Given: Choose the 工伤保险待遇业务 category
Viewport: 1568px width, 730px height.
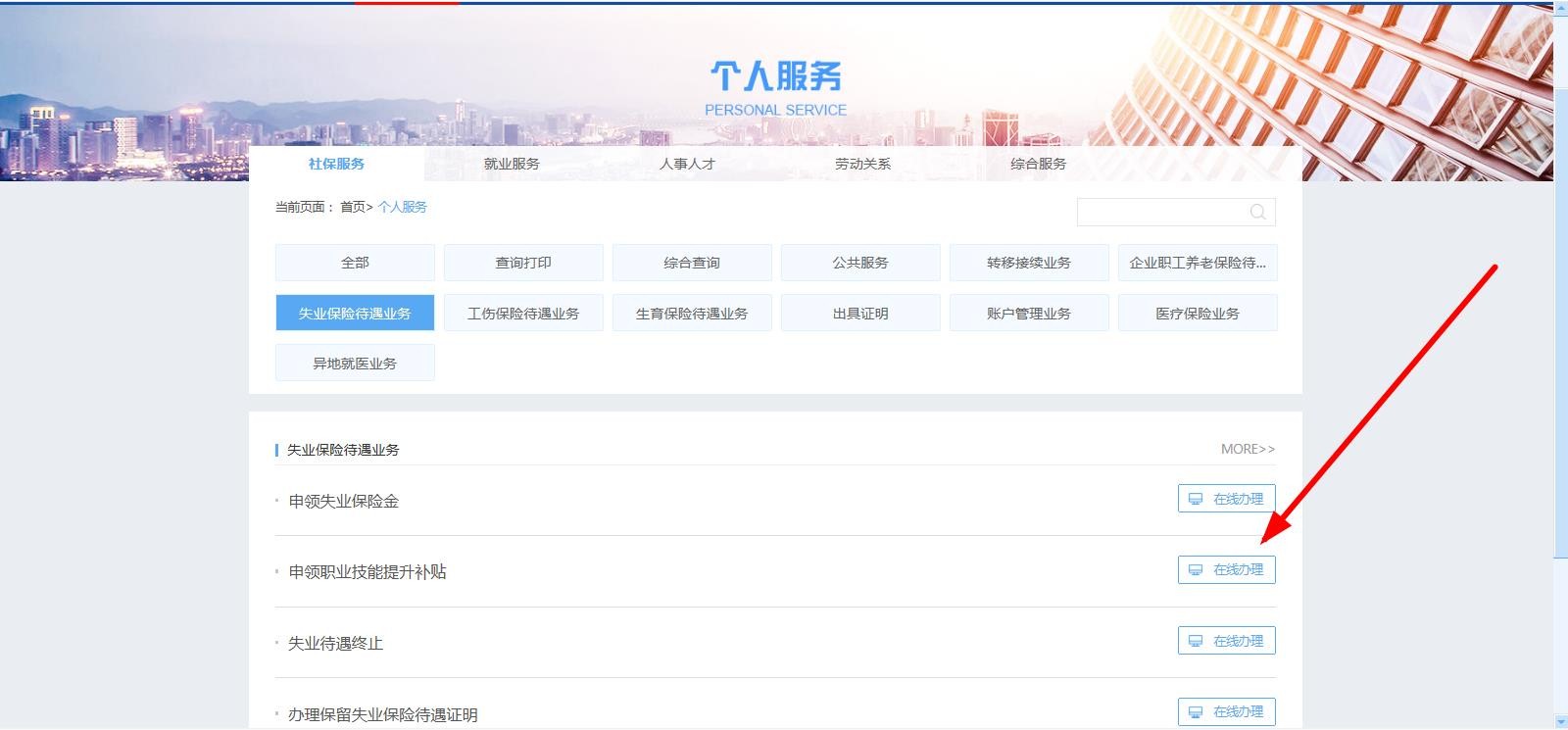Looking at the screenshot, I should coord(523,314).
